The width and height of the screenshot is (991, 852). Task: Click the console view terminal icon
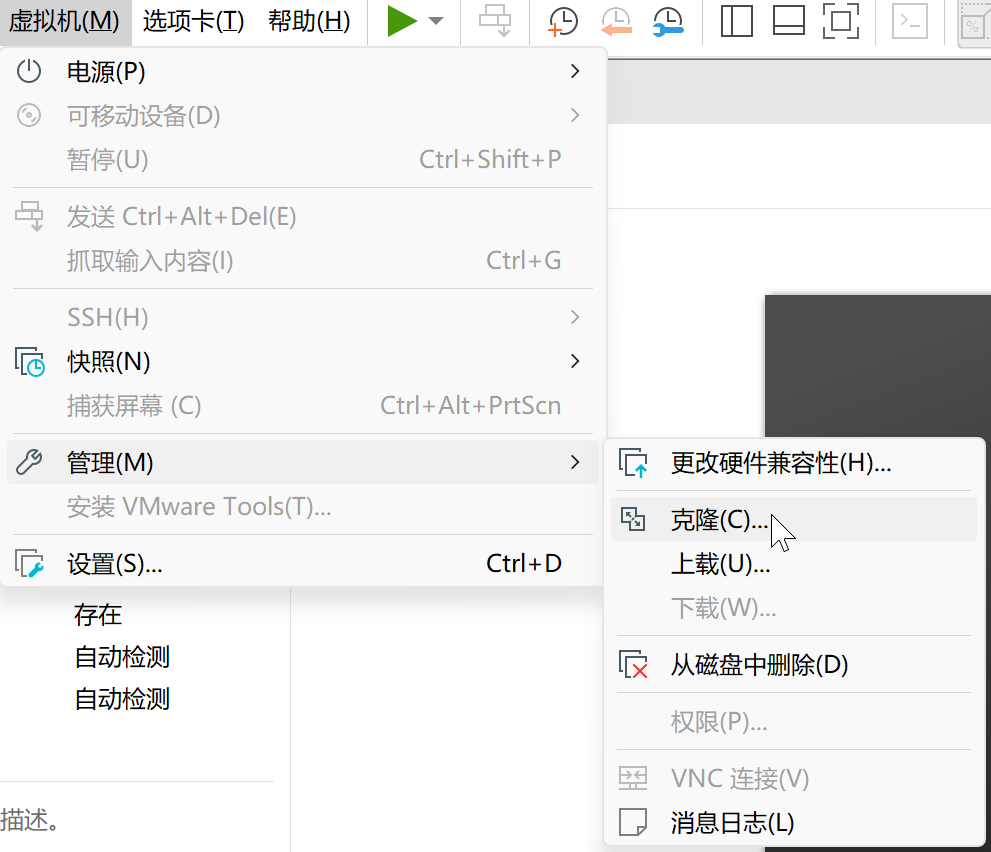click(909, 21)
